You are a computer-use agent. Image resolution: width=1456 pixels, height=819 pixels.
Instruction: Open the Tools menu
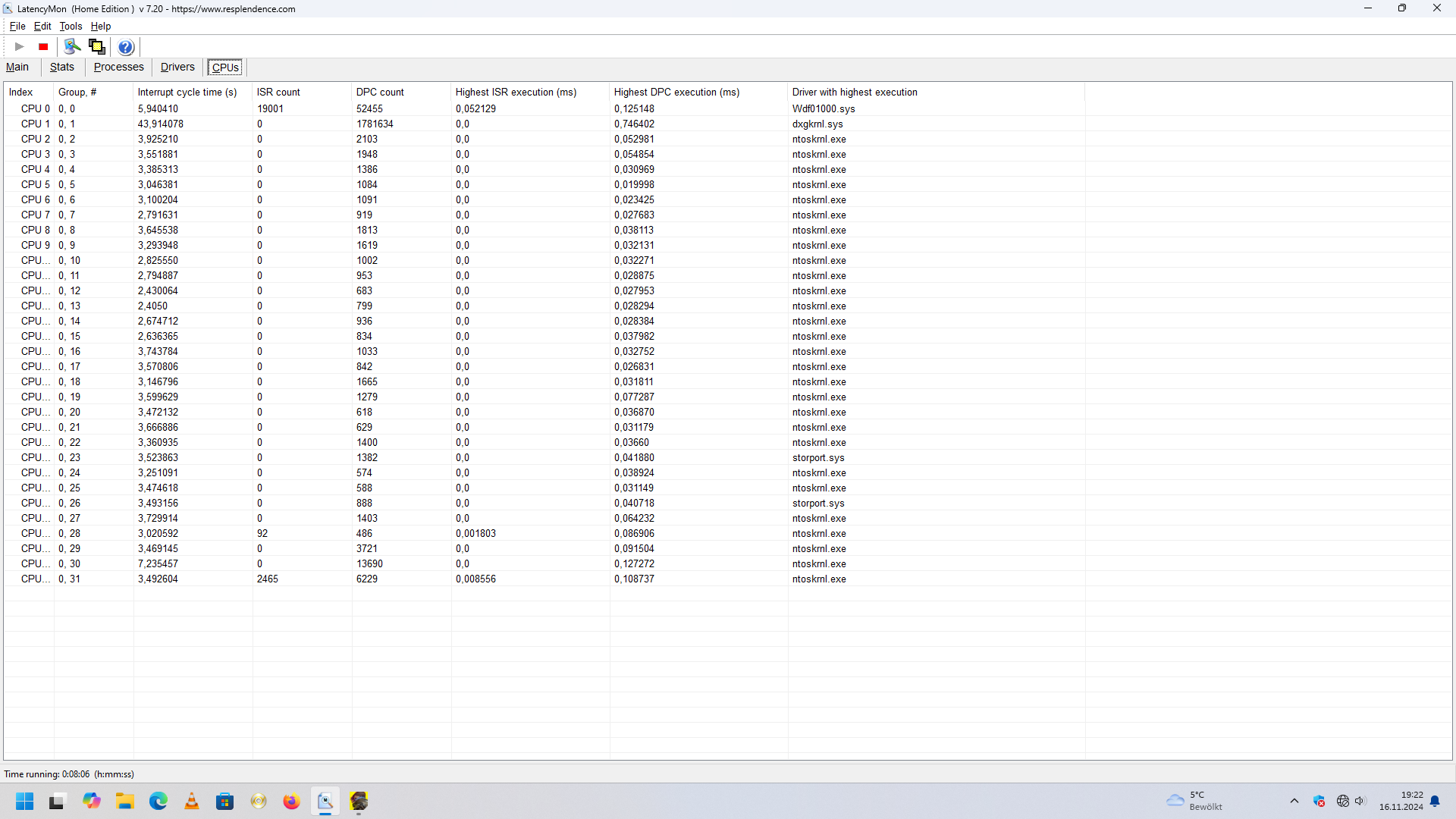[71, 26]
